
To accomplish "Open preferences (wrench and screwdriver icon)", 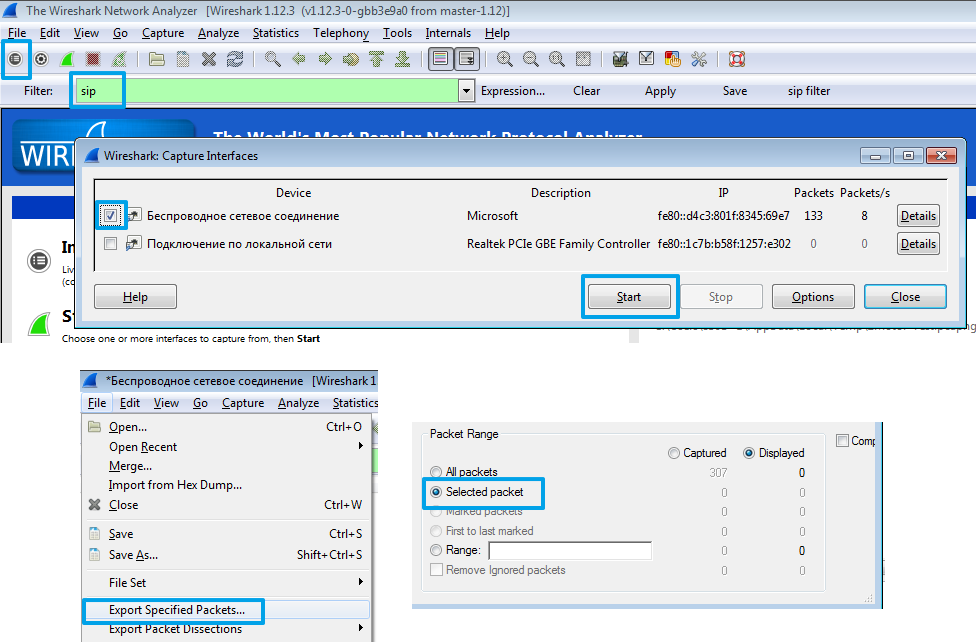I will pos(699,59).
